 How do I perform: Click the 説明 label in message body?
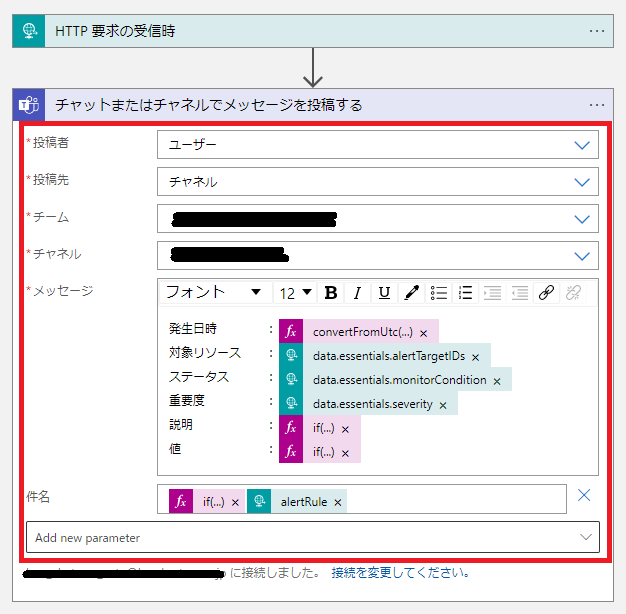point(181,424)
